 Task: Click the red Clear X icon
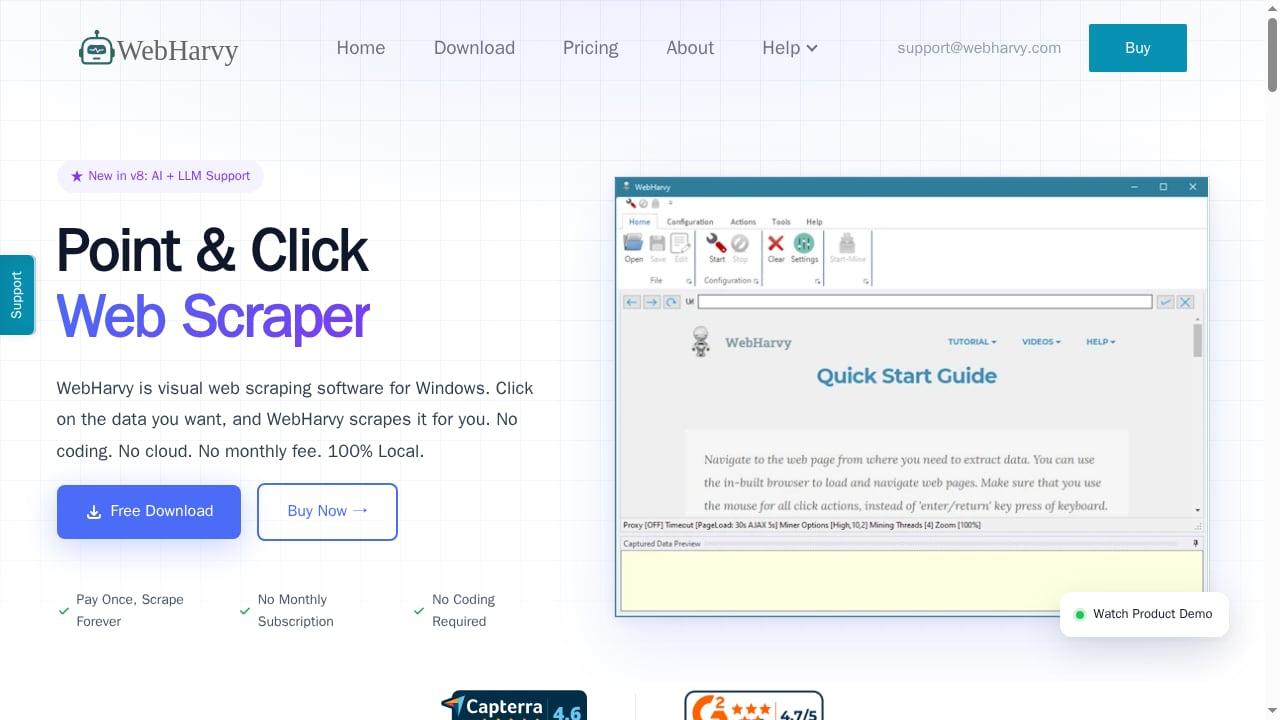776,243
